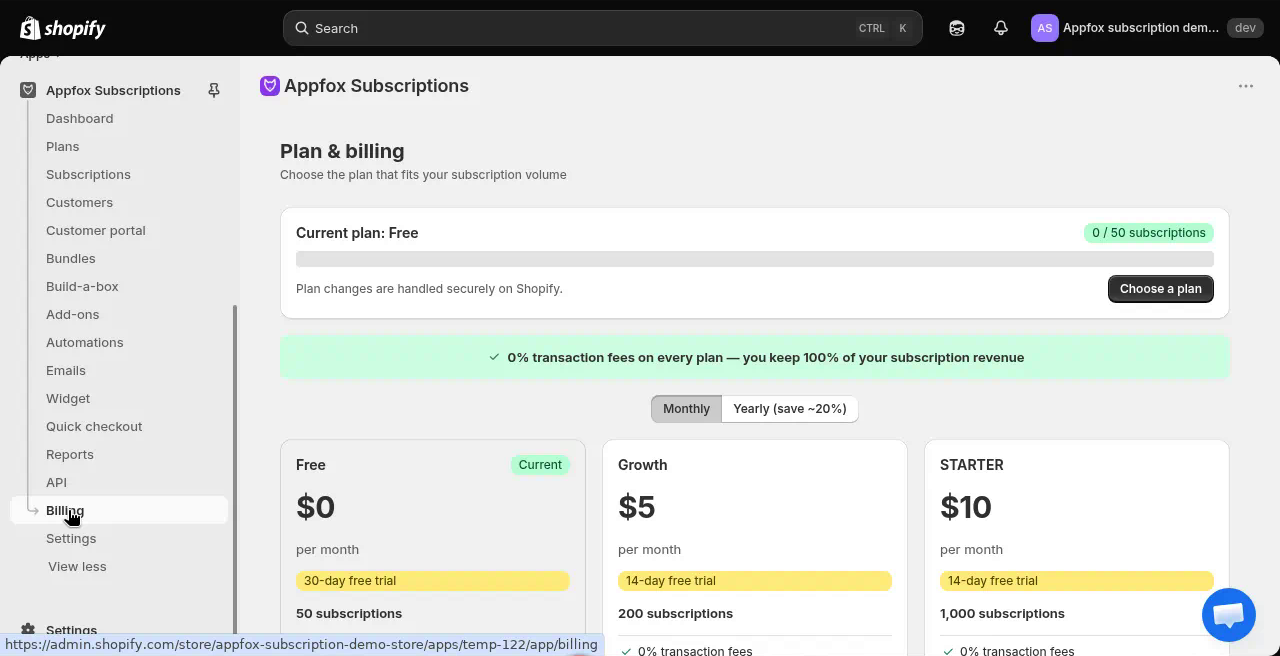This screenshot has width=1280, height=656.
Task: Open the Add-ons page
Action: (x=73, y=314)
